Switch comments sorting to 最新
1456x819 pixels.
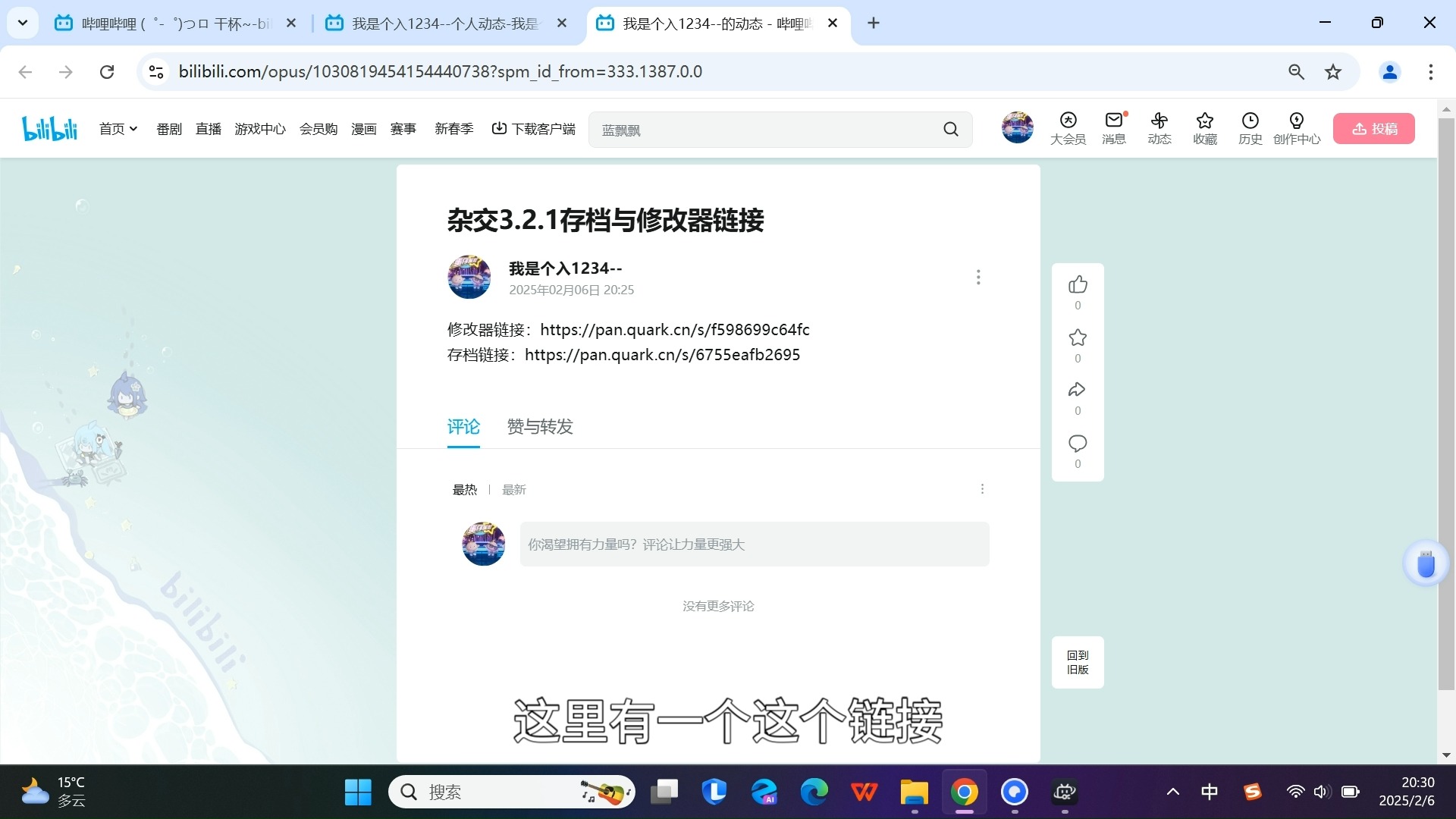point(513,489)
